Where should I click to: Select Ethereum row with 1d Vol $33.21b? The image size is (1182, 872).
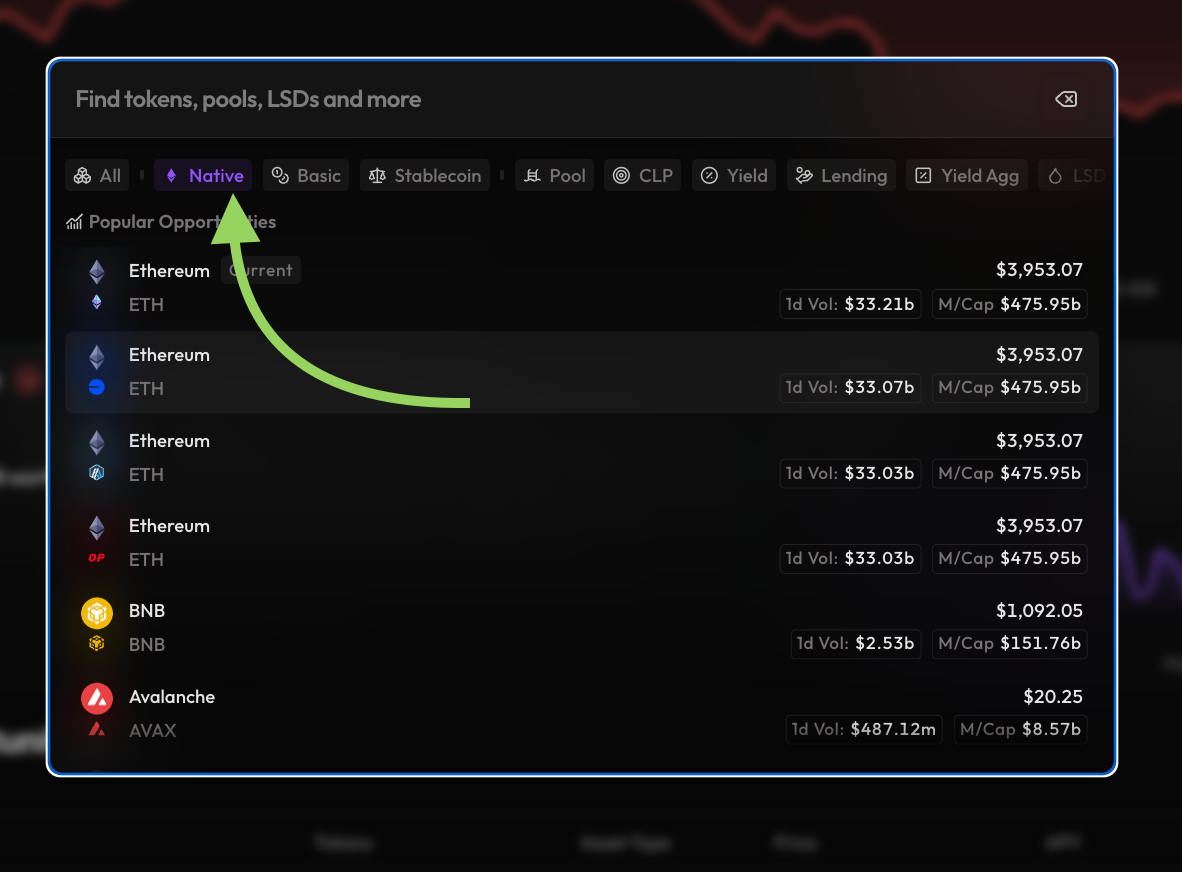pyautogui.click(x=581, y=287)
